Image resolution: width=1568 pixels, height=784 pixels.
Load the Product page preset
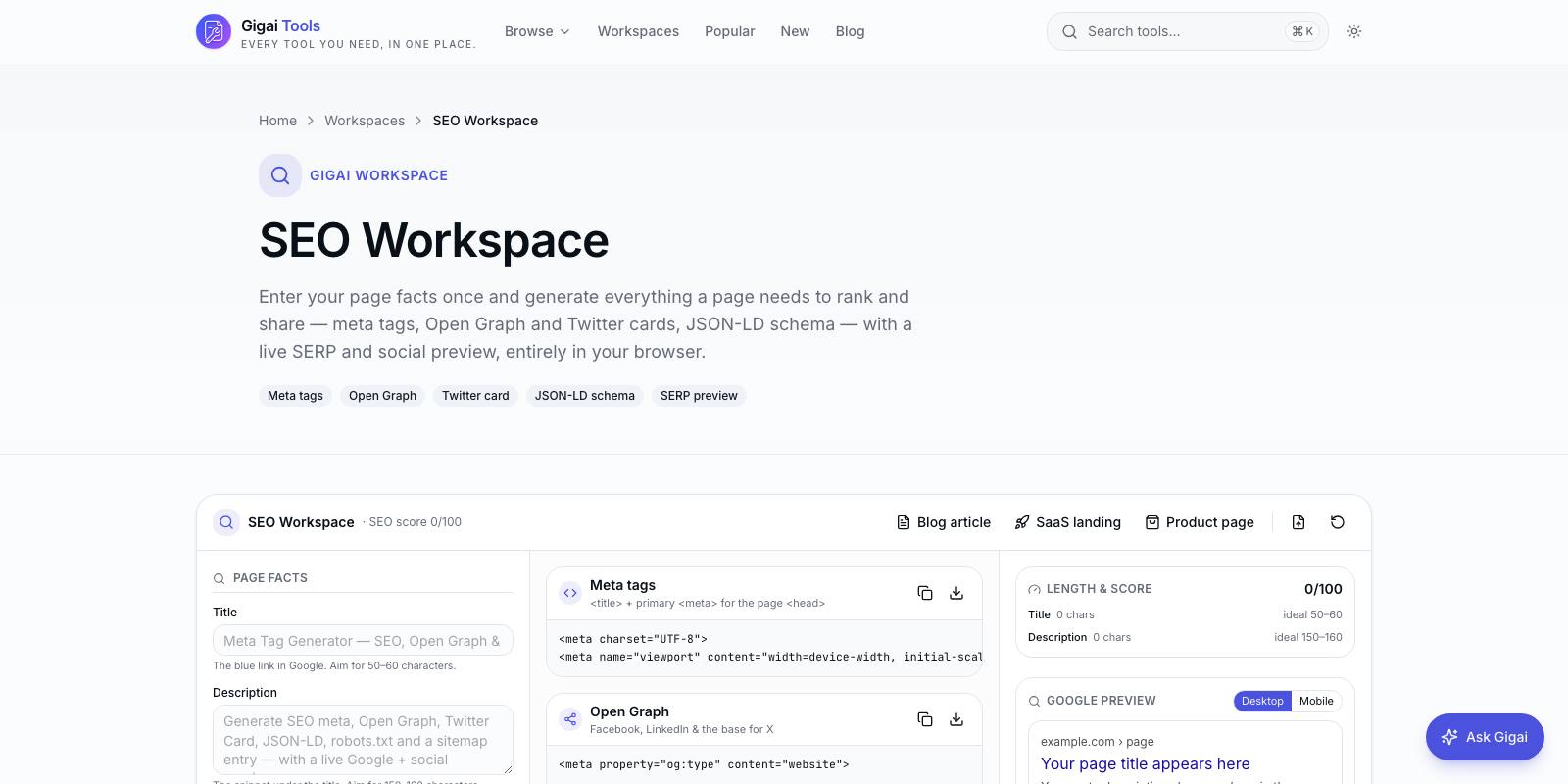pyautogui.click(x=1200, y=522)
